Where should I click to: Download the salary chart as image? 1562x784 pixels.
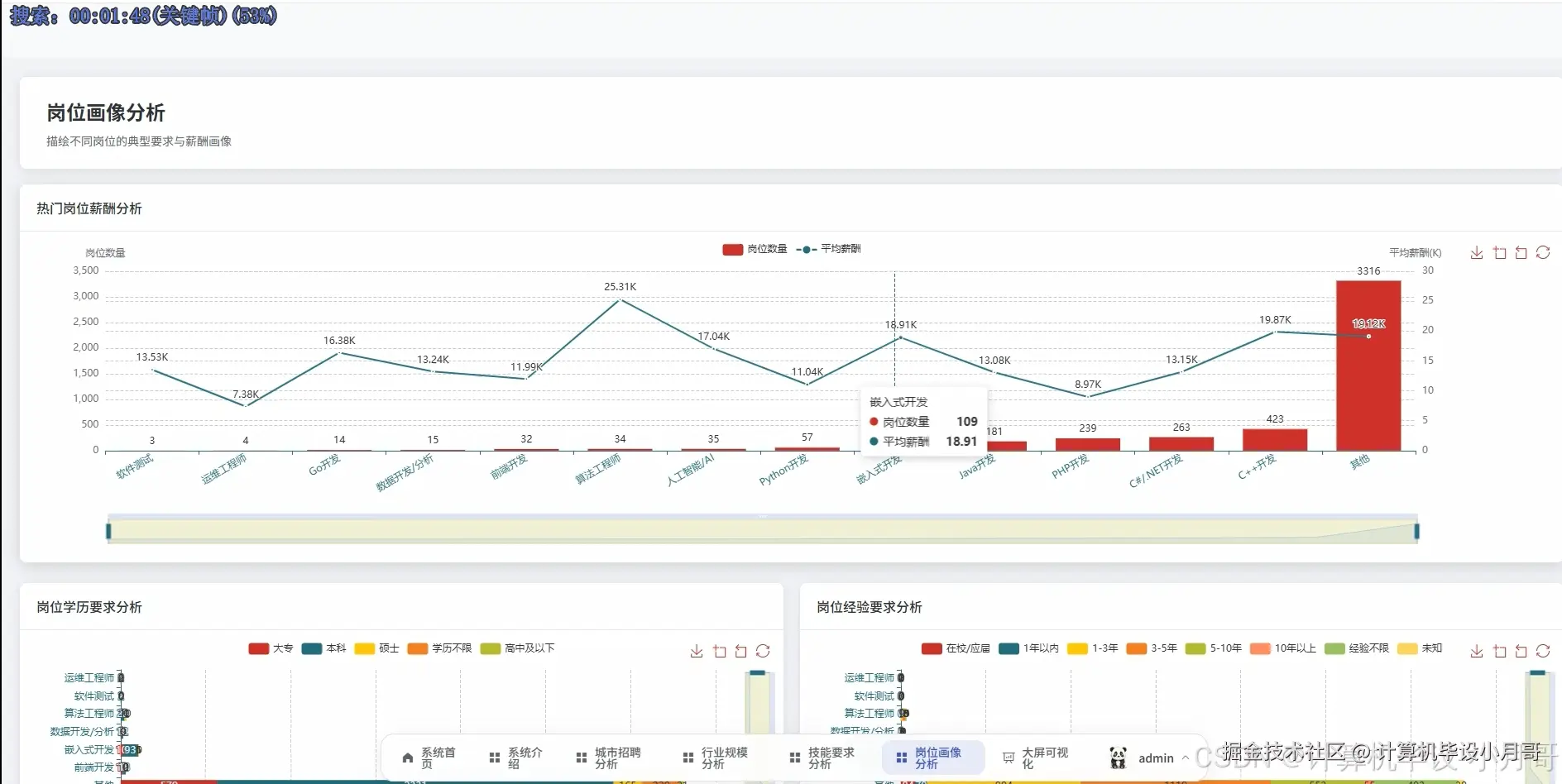tap(1477, 253)
